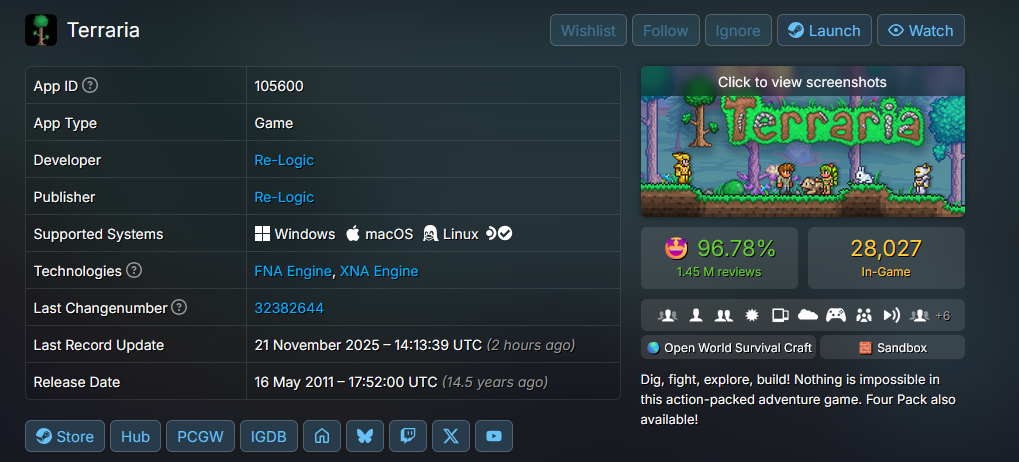
Task: Click the three-people icon next to +6
Action: (919, 315)
